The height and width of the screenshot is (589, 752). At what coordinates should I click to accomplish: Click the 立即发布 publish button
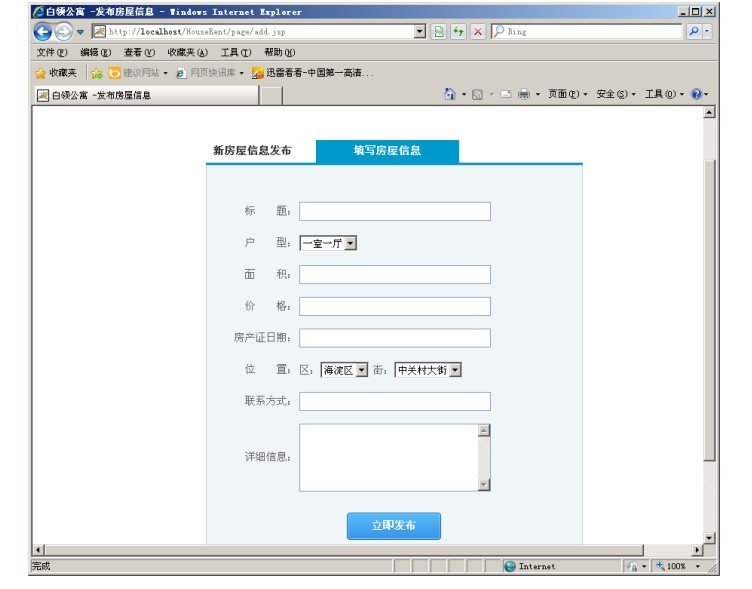(x=394, y=526)
